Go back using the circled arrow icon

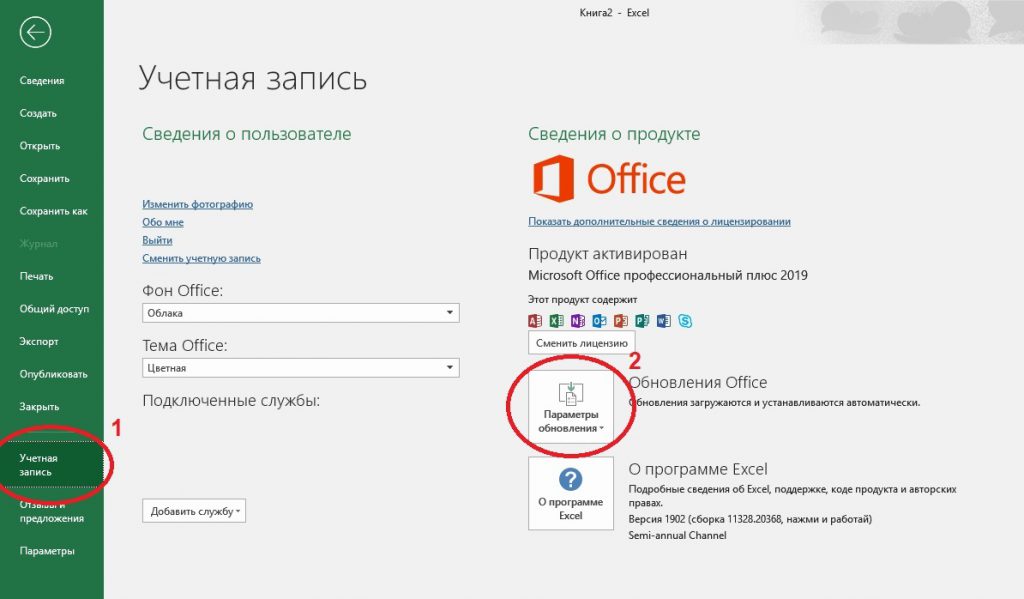35,32
